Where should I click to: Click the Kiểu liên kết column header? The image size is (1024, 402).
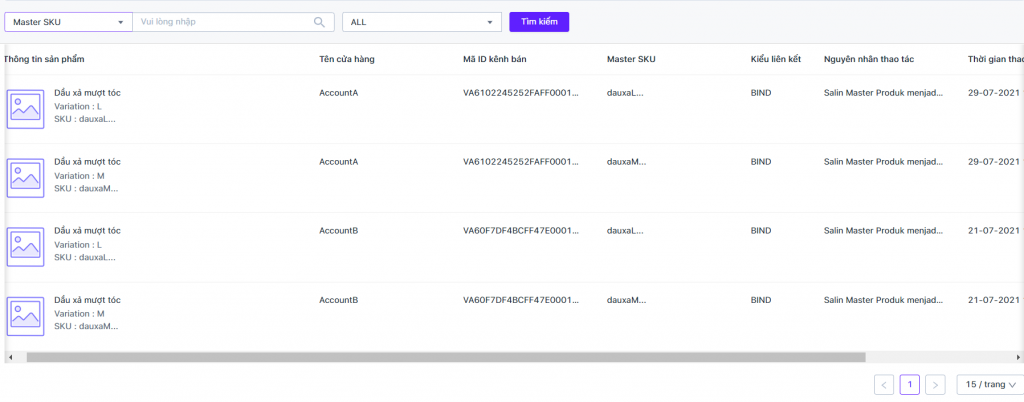pyautogui.click(x=776, y=59)
